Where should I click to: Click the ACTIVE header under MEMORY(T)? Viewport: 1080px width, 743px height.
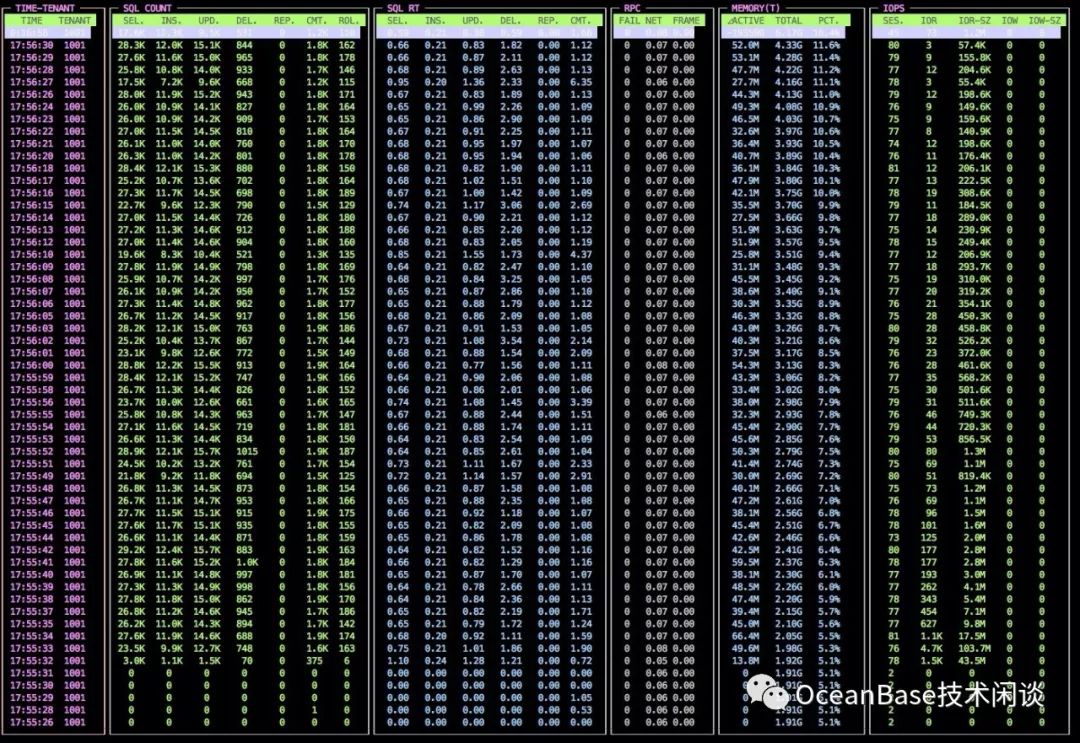(x=747, y=21)
